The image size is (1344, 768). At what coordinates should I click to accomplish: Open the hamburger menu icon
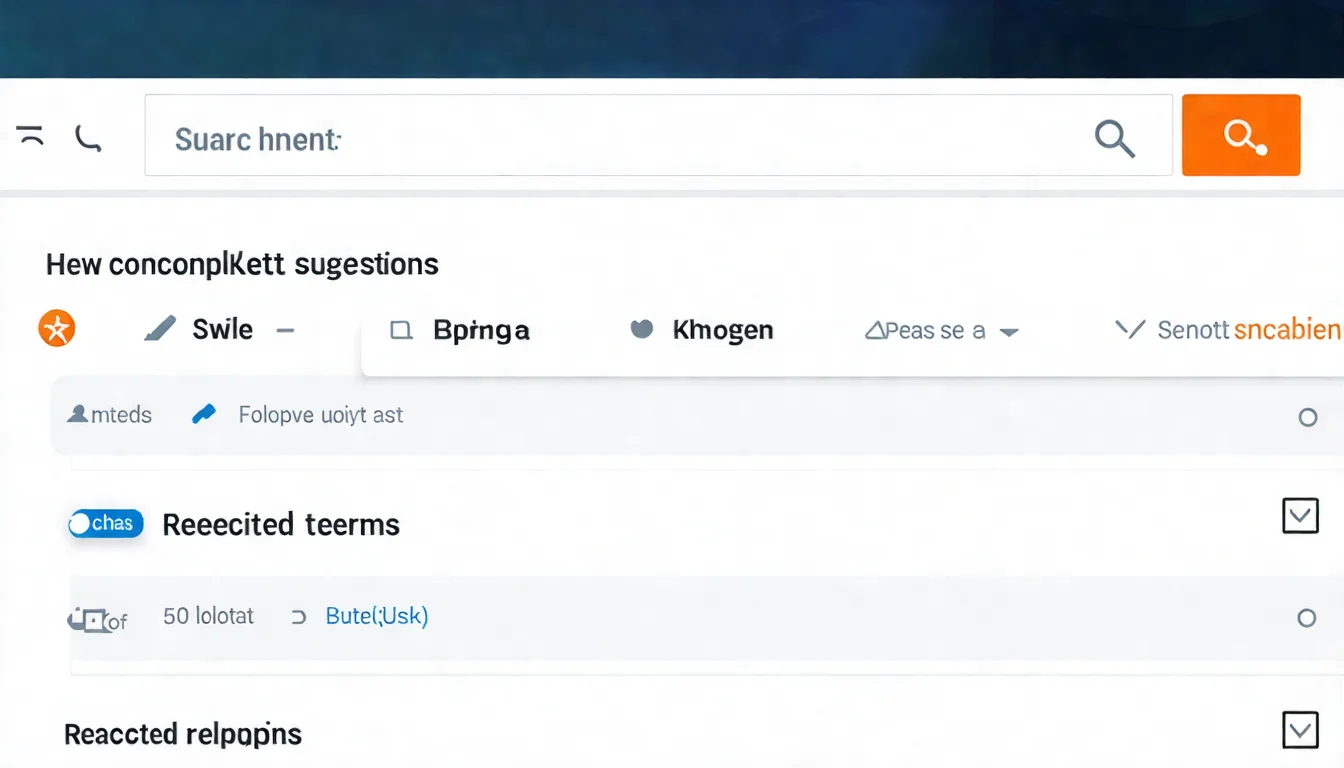[x=31, y=136]
